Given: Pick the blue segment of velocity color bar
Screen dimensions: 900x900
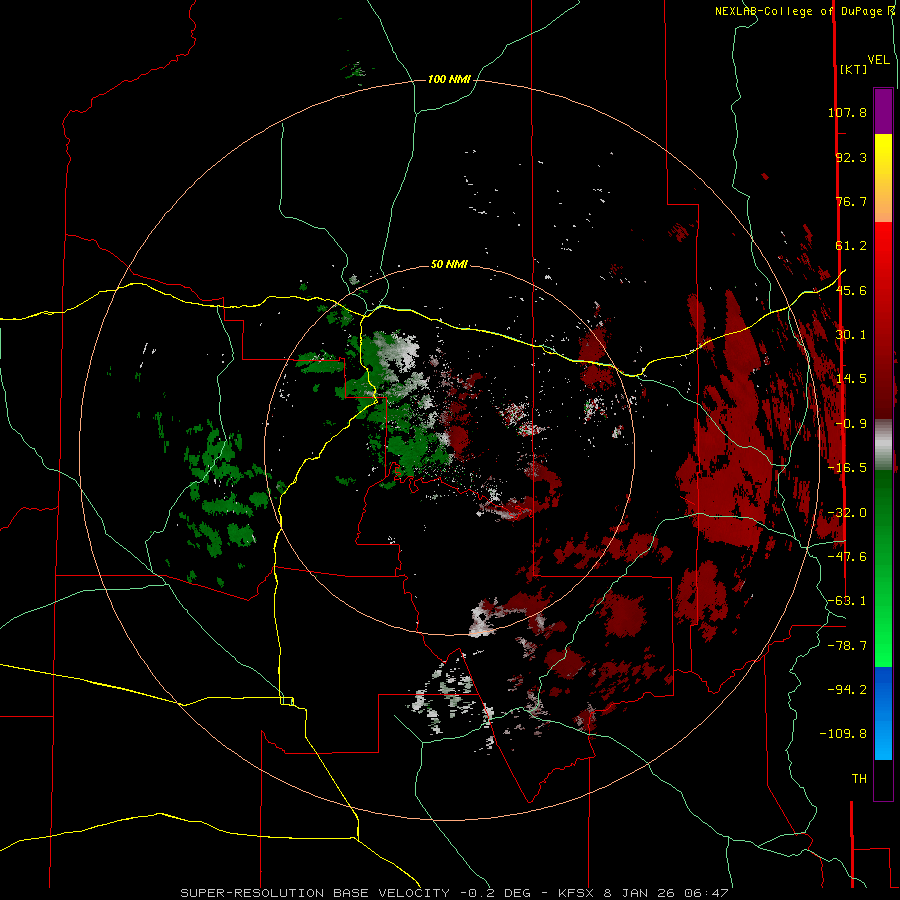Looking at the screenshot, I should 883,713.
